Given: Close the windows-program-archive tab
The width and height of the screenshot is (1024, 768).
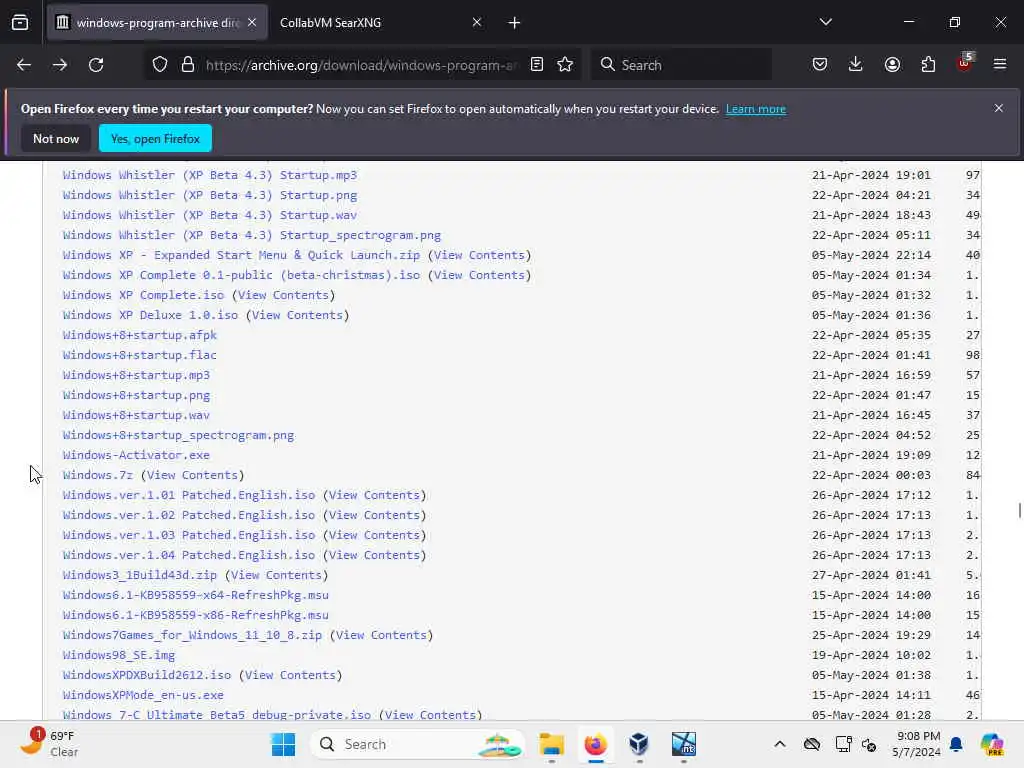Looking at the screenshot, I should 252,23.
